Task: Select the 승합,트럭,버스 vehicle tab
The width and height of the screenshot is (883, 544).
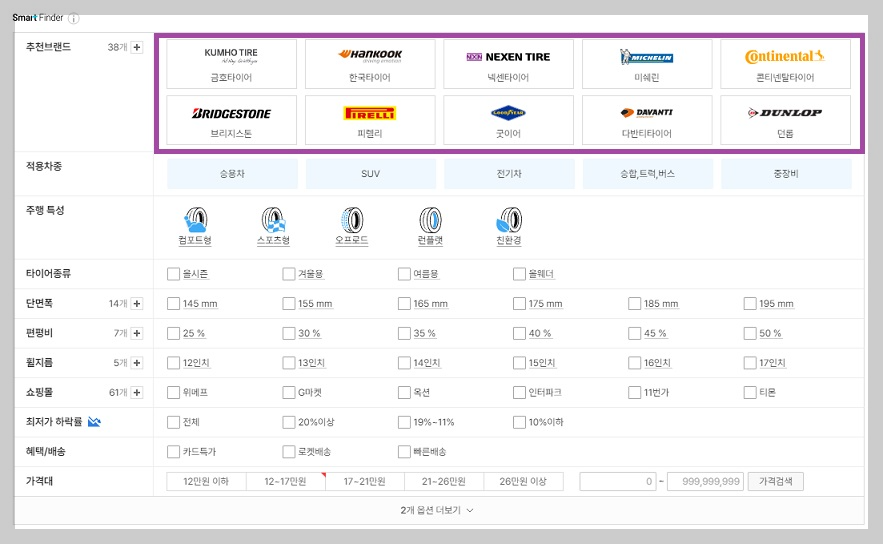Action: click(x=648, y=174)
